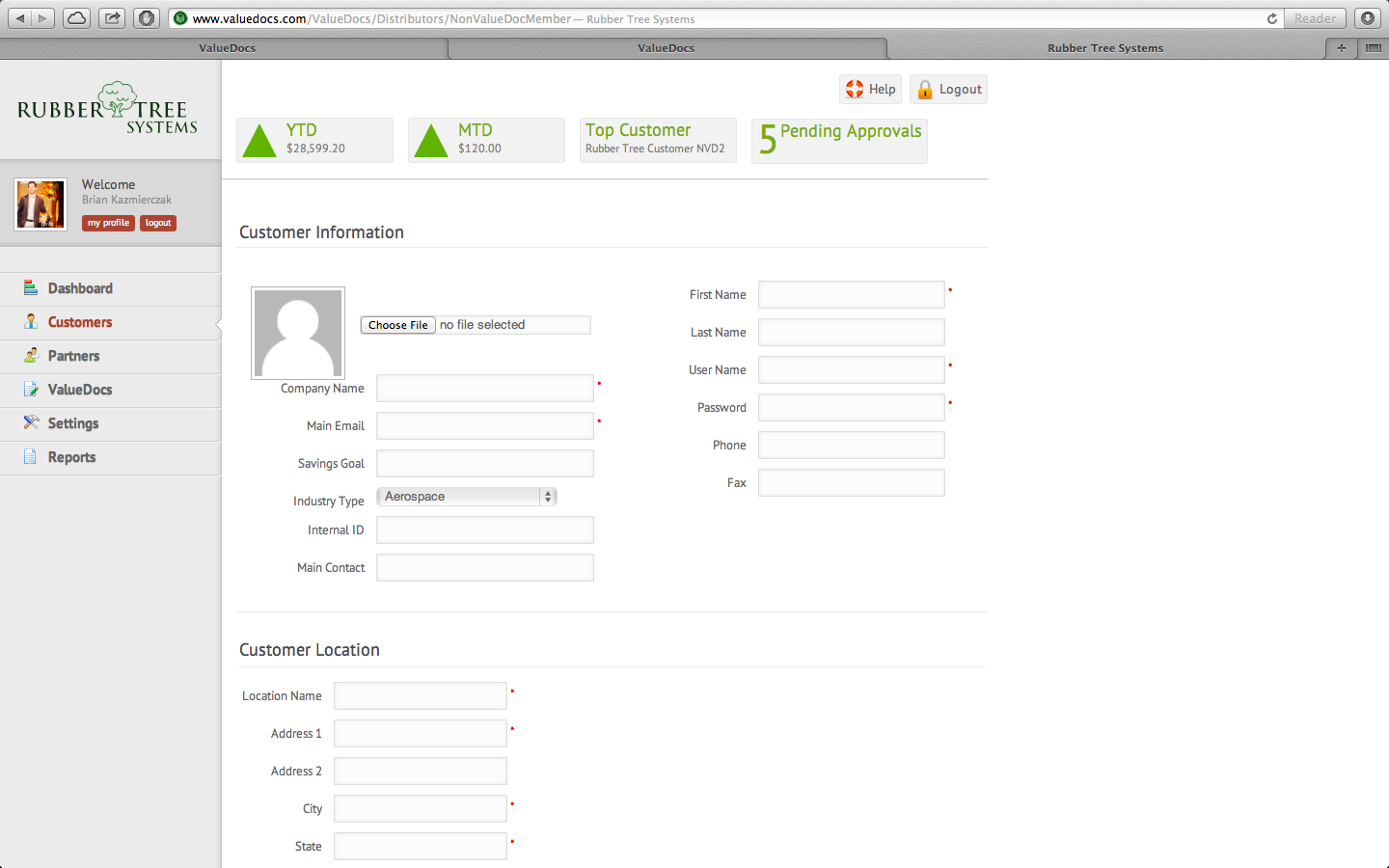Viewport: 1389px width, 868px height.
Task: Switch to the Rubber Tree Systems tab
Action: pyautogui.click(x=1104, y=48)
